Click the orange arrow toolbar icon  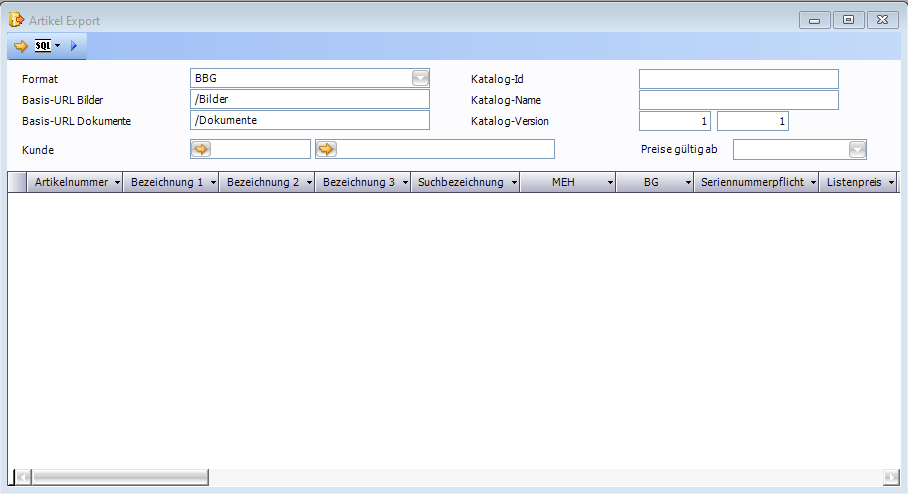coord(21,46)
